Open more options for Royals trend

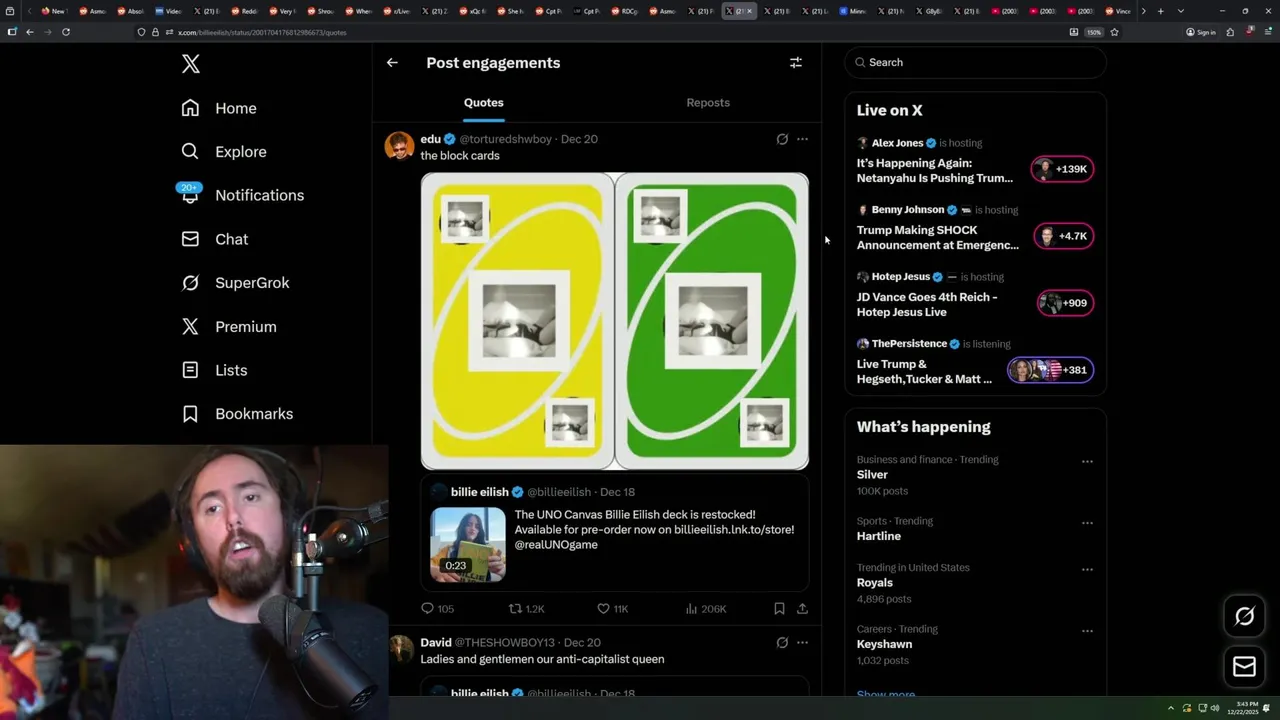pyautogui.click(x=1087, y=569)
